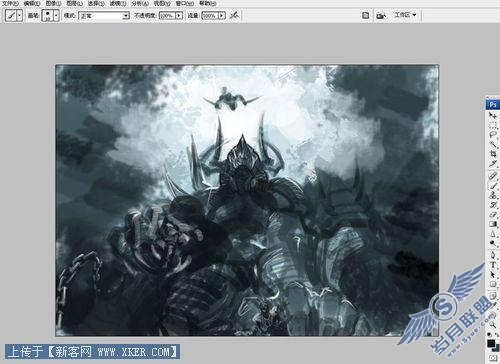Open the opacity slider arrow
This screenshot has height=364, width=500.
179,16
